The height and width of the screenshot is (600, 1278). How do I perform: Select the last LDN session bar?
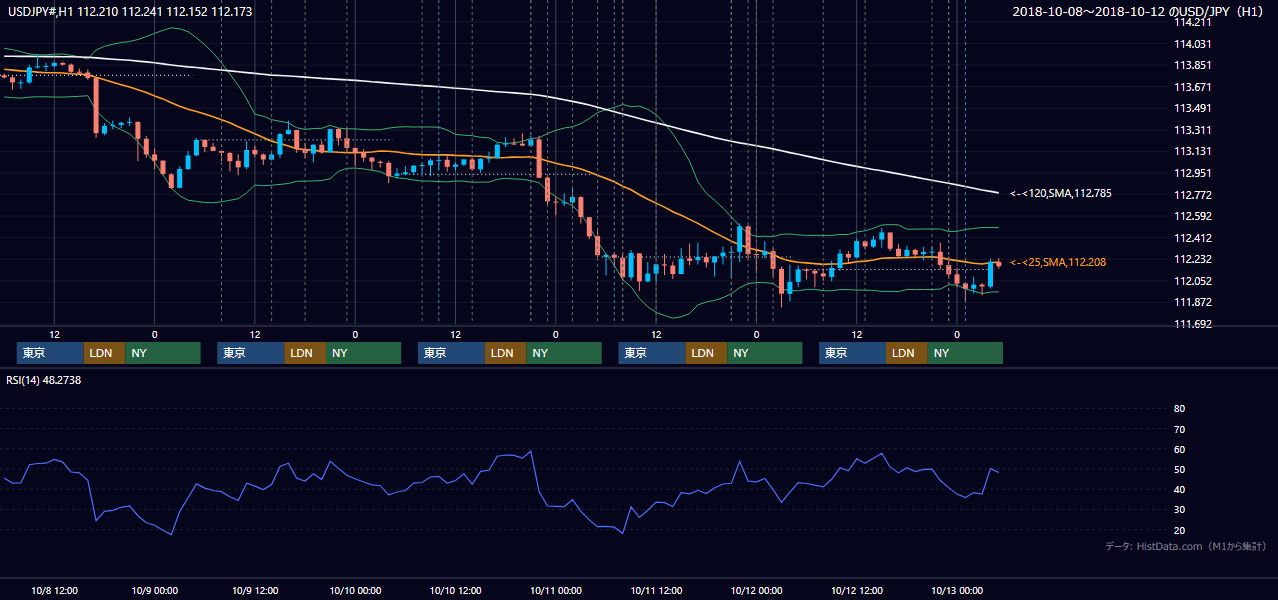coord(907,353)
